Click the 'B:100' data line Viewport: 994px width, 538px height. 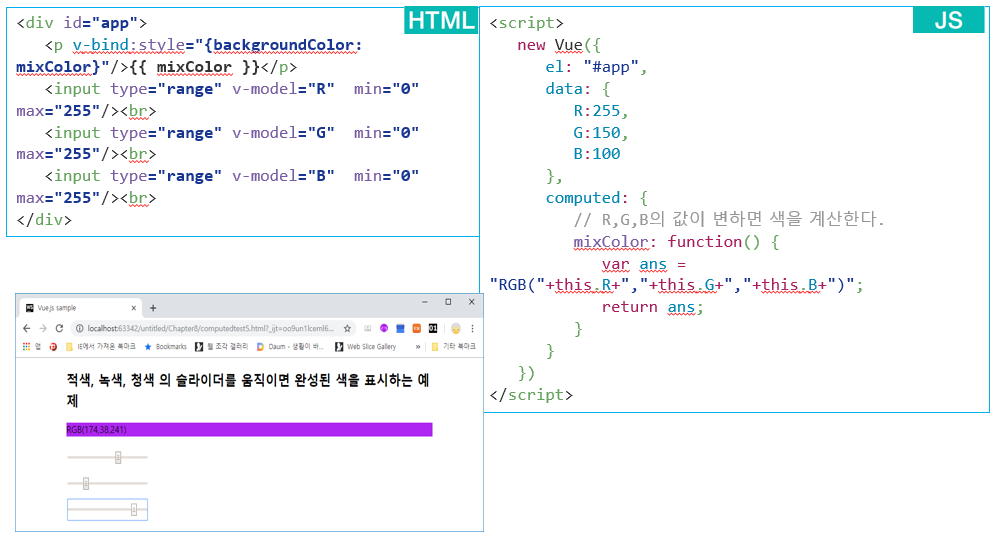click(597, 154)
